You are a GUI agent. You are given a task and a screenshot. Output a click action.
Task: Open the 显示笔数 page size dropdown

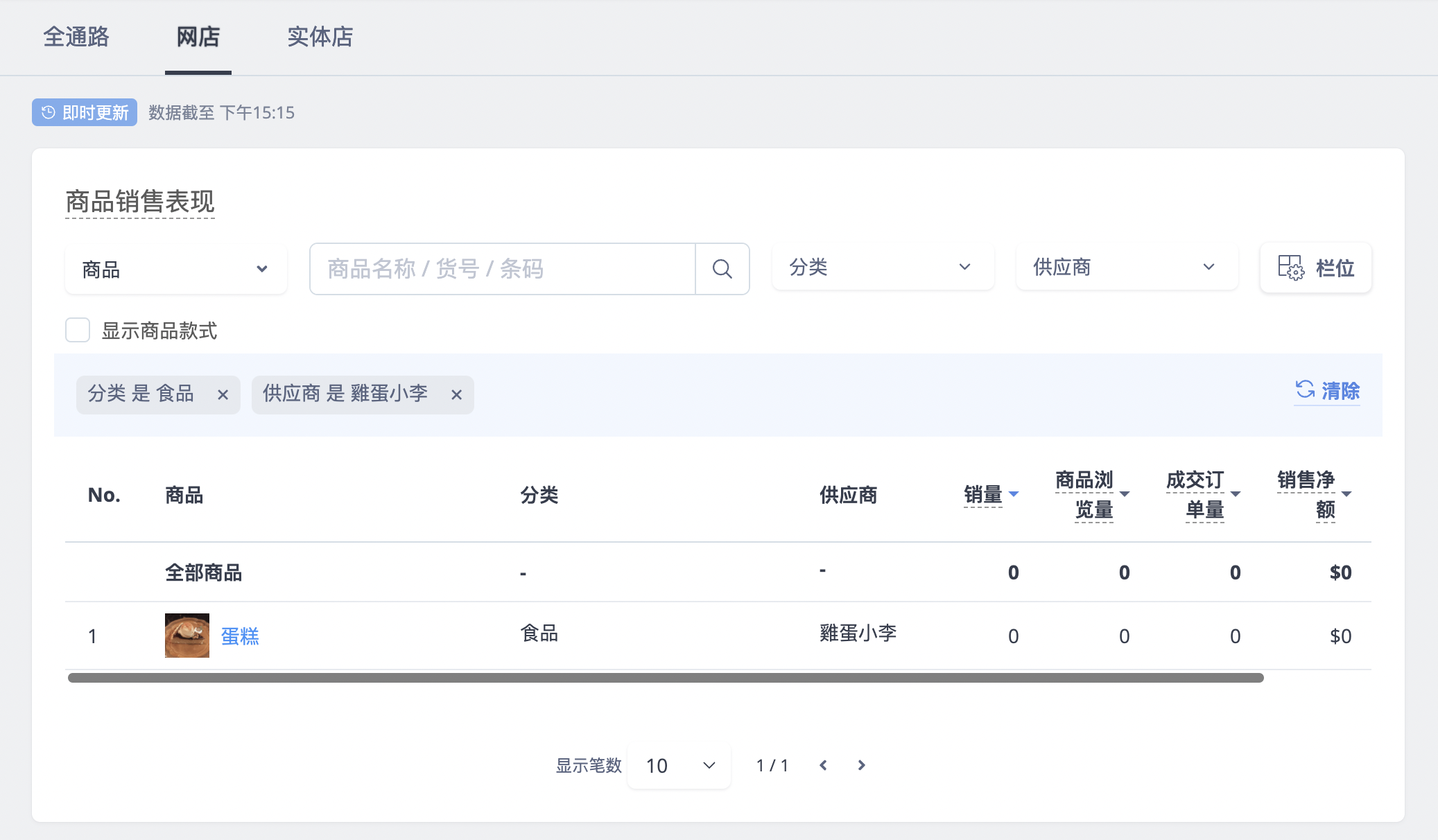pyautogui.click(x=679, y=766)
